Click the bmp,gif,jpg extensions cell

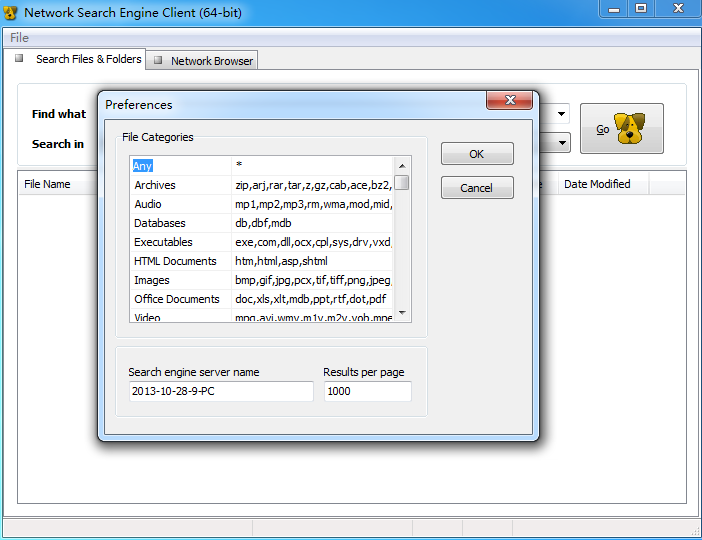tap(312, 280)
